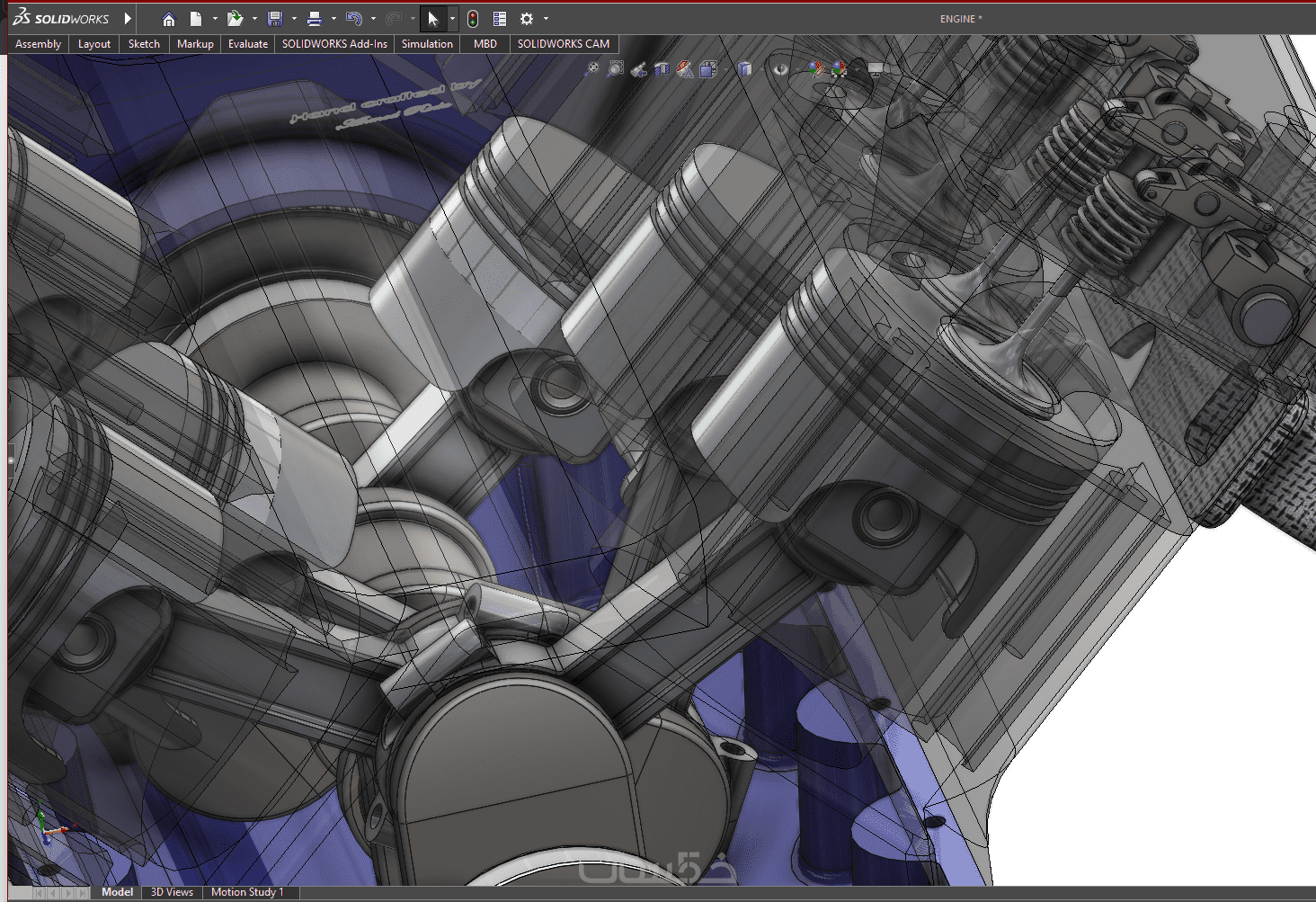Viewport: 1316px width, 902px height.
Task: Activate the Section View tool
Action: (662, 69)
